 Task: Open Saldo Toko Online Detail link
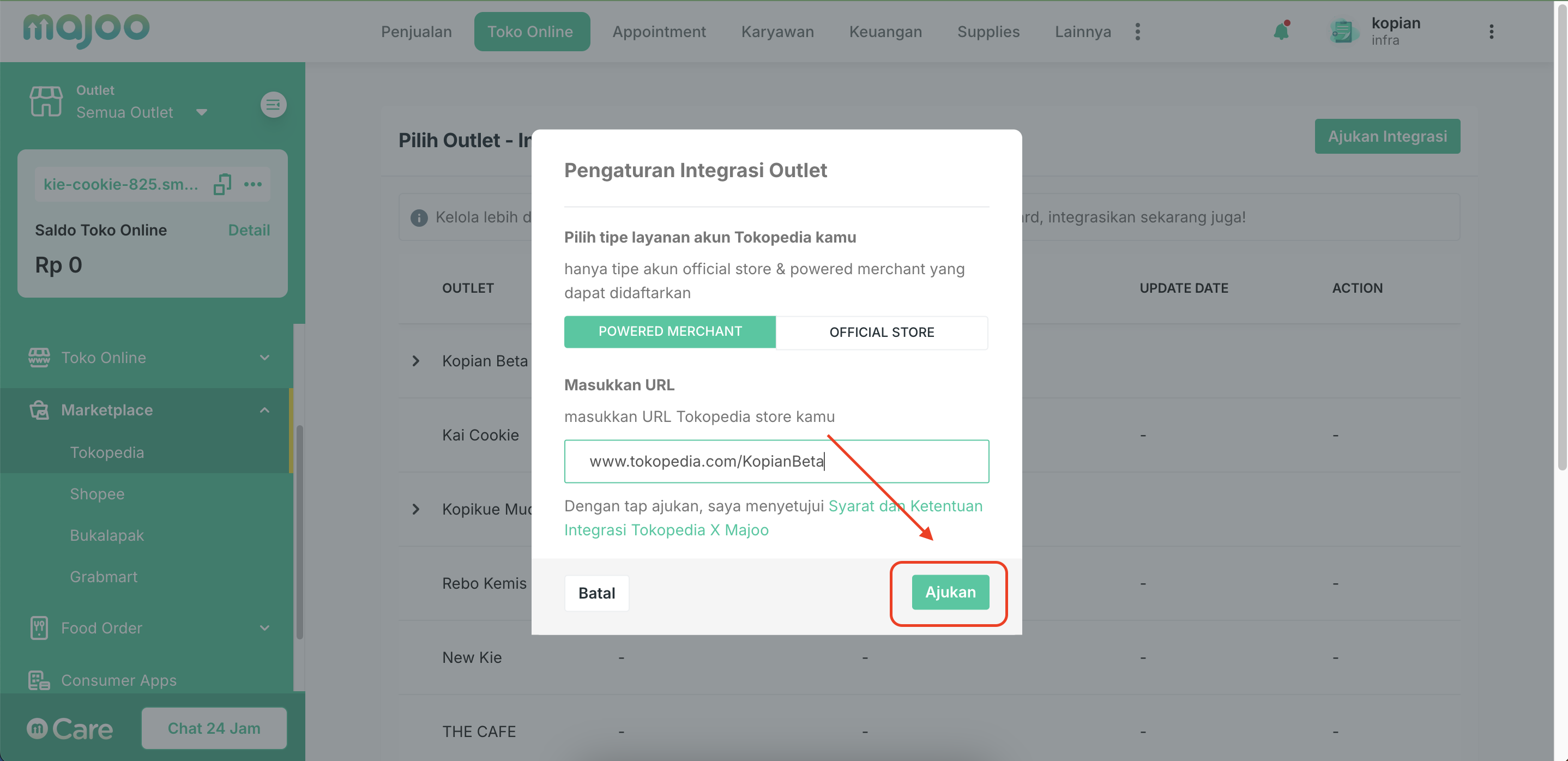point(249,230)
